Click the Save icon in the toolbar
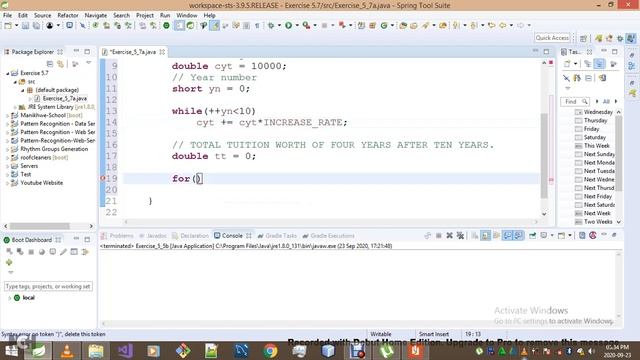Viewport: 640px width, 360px height. [25, 26]
